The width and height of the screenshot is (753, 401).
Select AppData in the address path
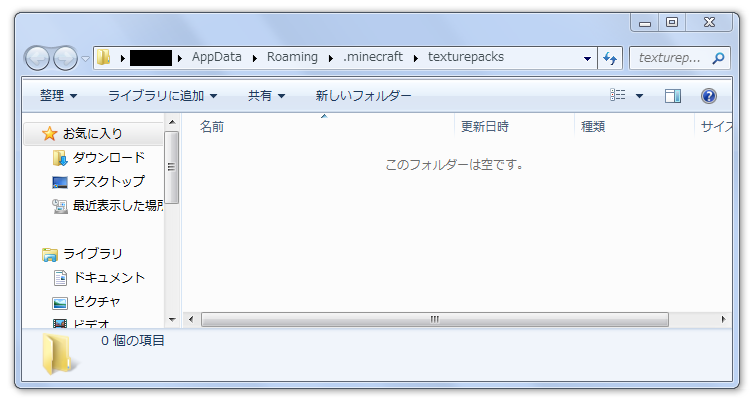[x=217, y=57]
